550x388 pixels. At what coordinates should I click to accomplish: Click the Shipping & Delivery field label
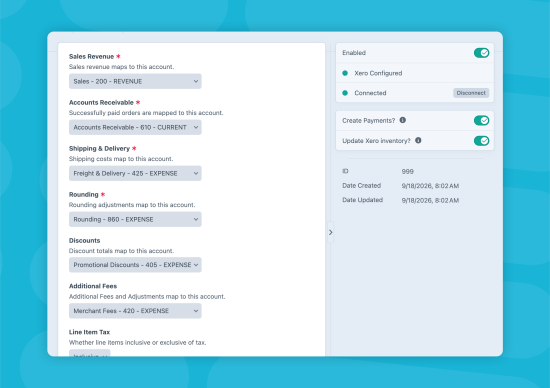pyautogui.click(x=99, y=148)
